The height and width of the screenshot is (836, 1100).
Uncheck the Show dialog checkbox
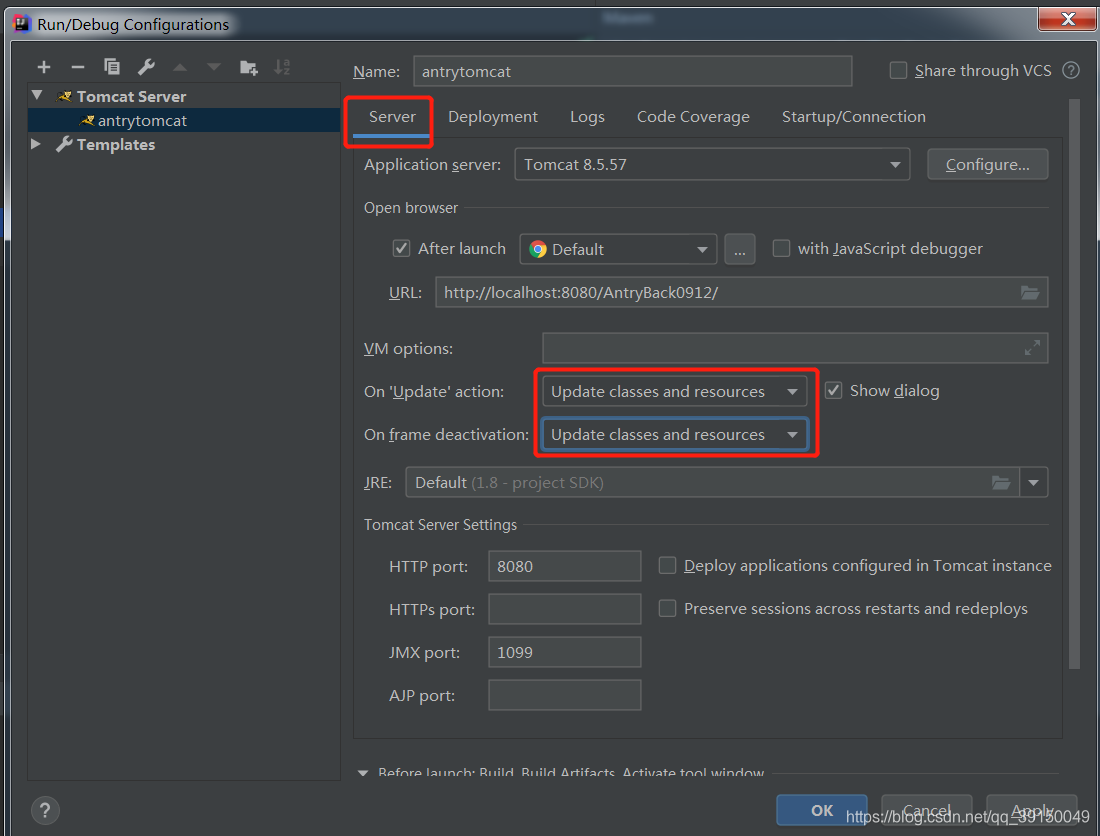click(833, 391)
